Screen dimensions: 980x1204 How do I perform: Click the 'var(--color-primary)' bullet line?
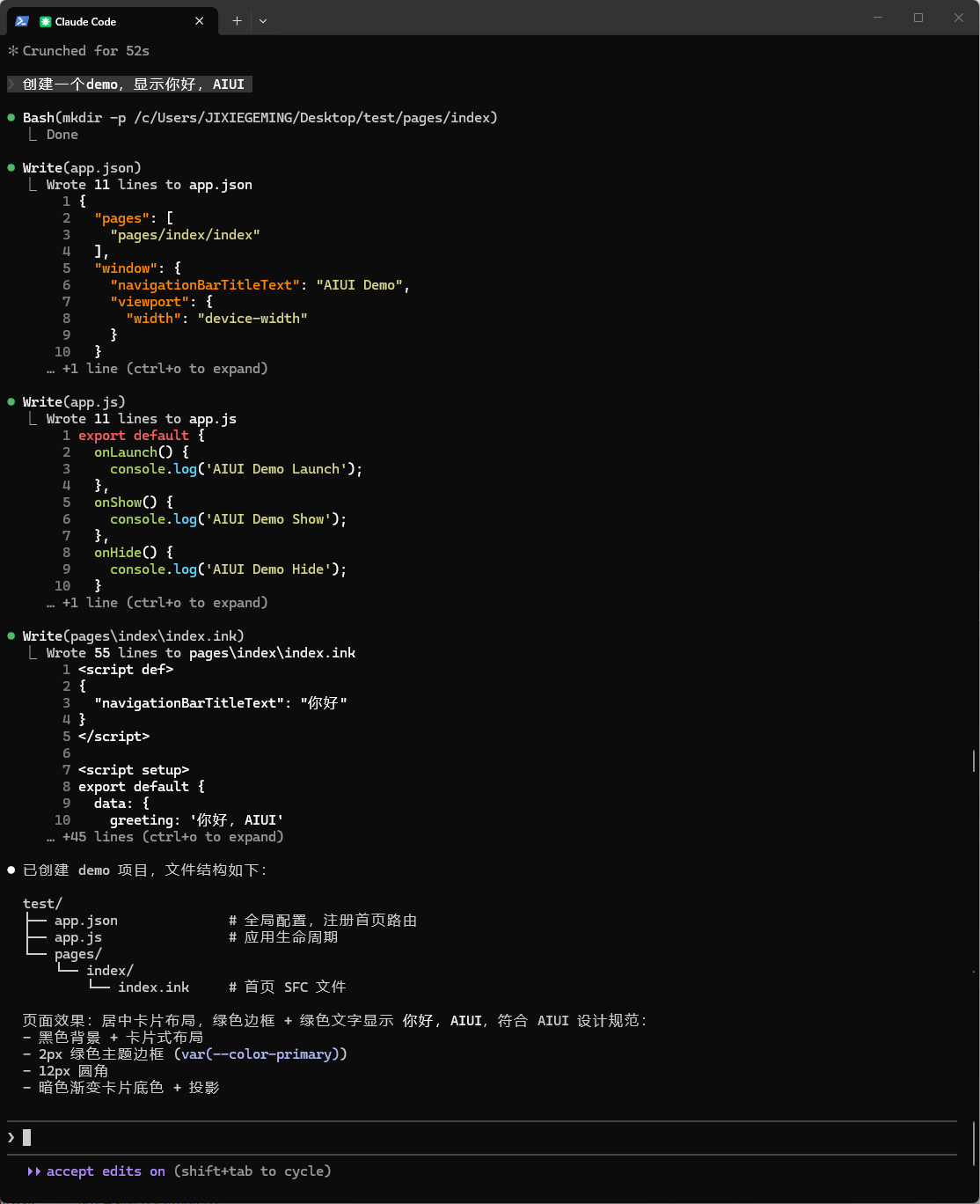[185, 1054]
